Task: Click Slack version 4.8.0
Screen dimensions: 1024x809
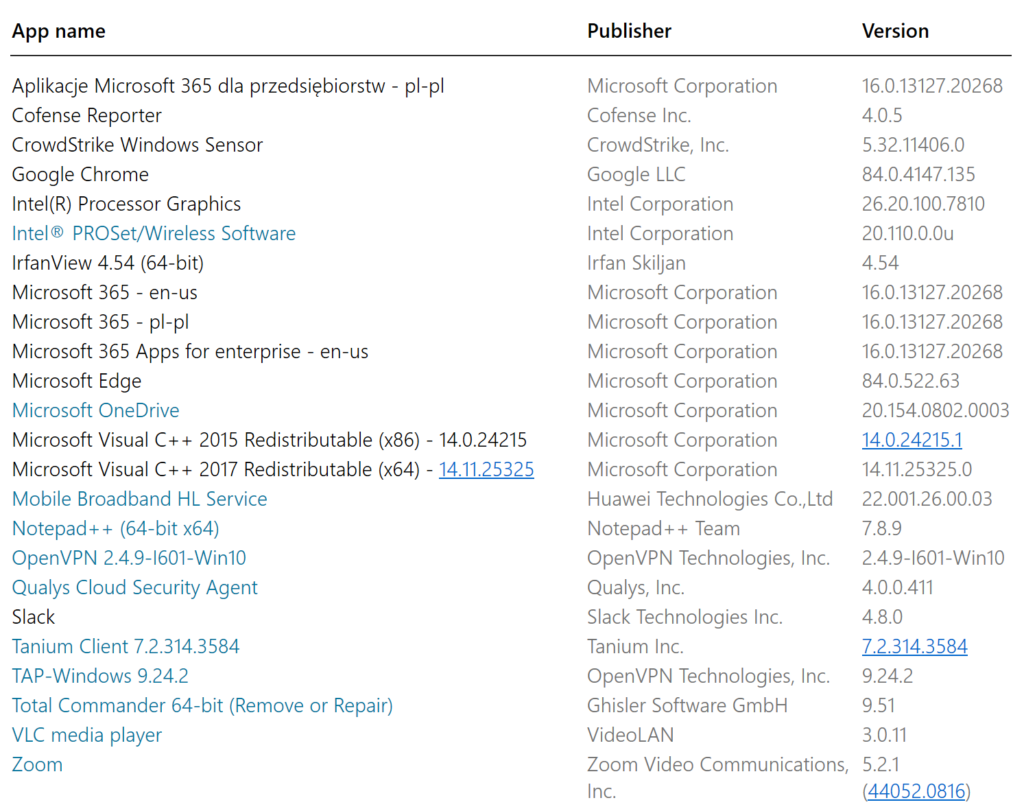Action: coord(882,616)
